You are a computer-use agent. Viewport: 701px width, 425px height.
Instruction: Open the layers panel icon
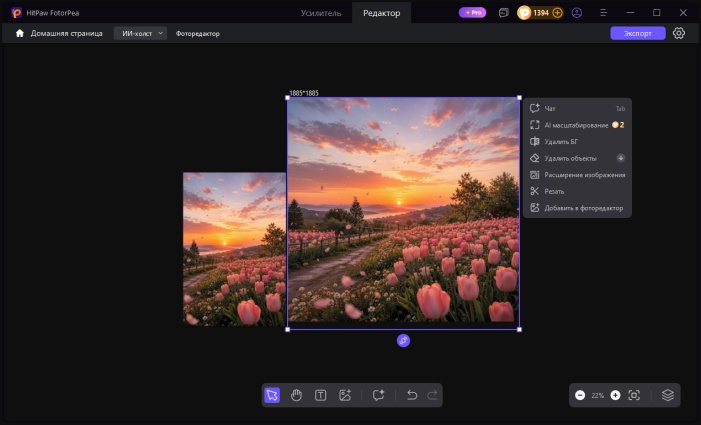pyautogui.click(x=667, y=395)
